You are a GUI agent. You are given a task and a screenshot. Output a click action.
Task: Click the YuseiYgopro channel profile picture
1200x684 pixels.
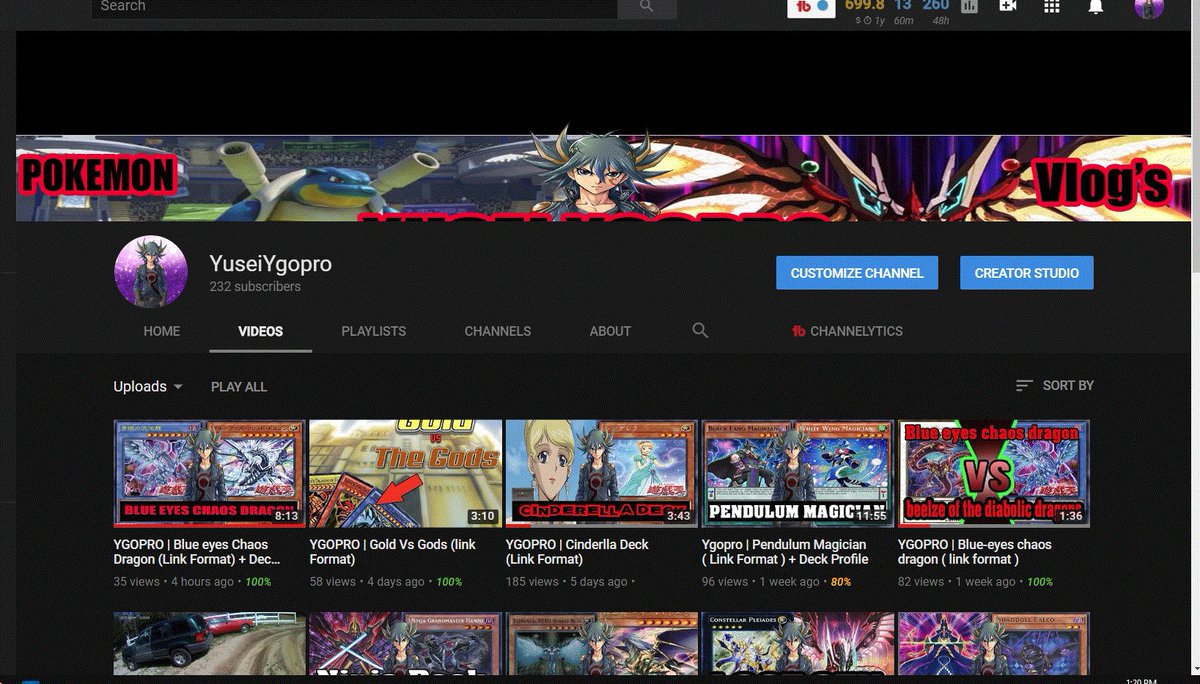point(150,273)
